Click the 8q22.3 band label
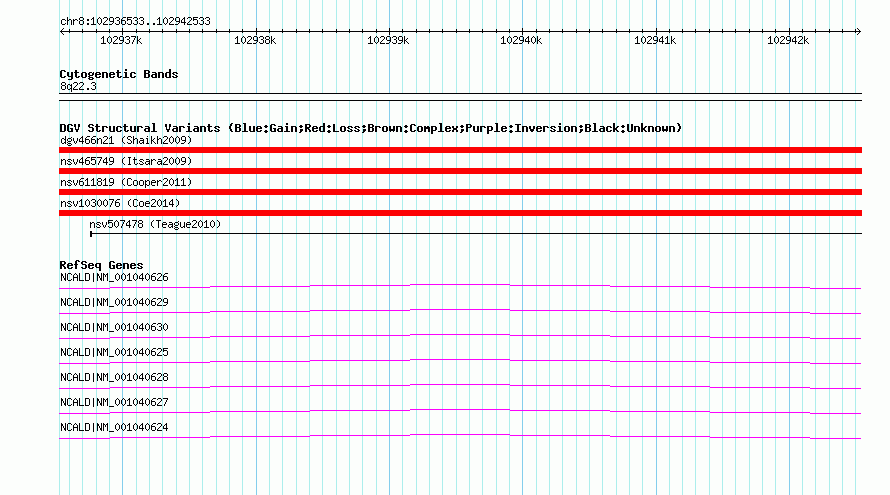Viewport: 890px width, 495px height. tap(78, 86)
